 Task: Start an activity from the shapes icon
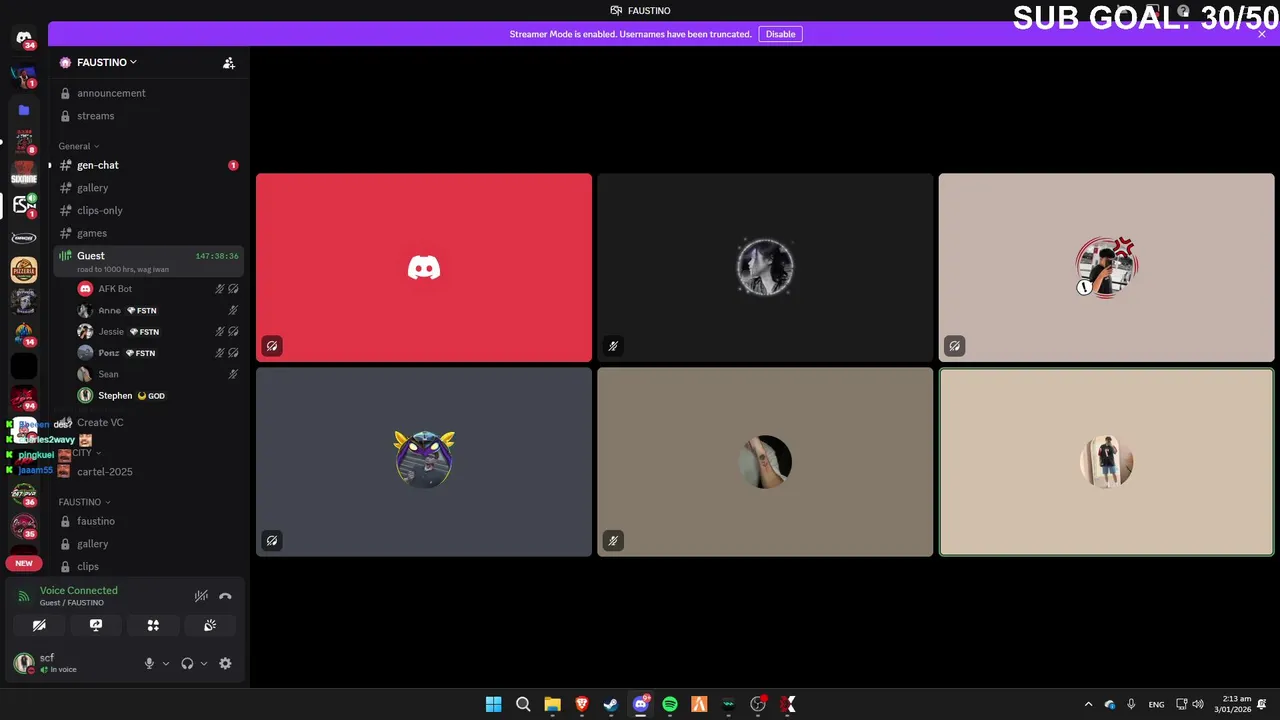point(153,625)
